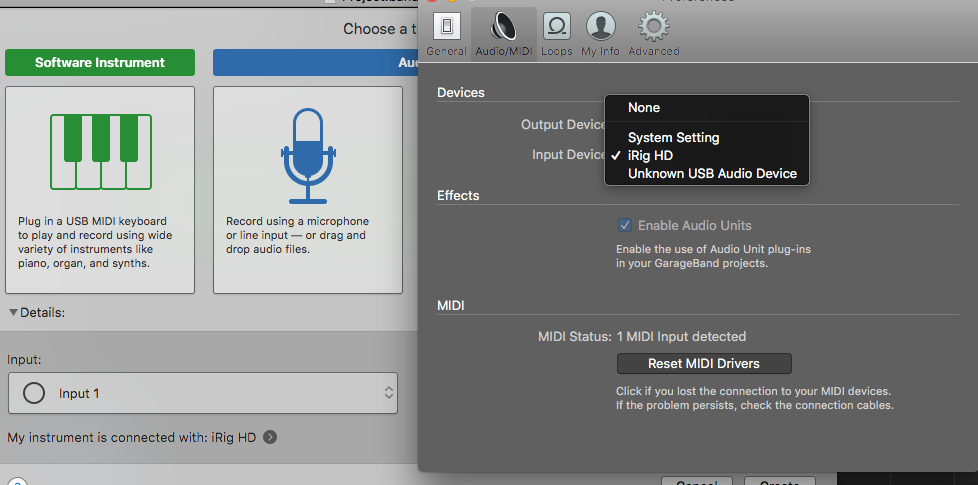Viewport: 978px width, 485px height.
Task: Open the Input 1 dropdown
Action: coord(203,393)
